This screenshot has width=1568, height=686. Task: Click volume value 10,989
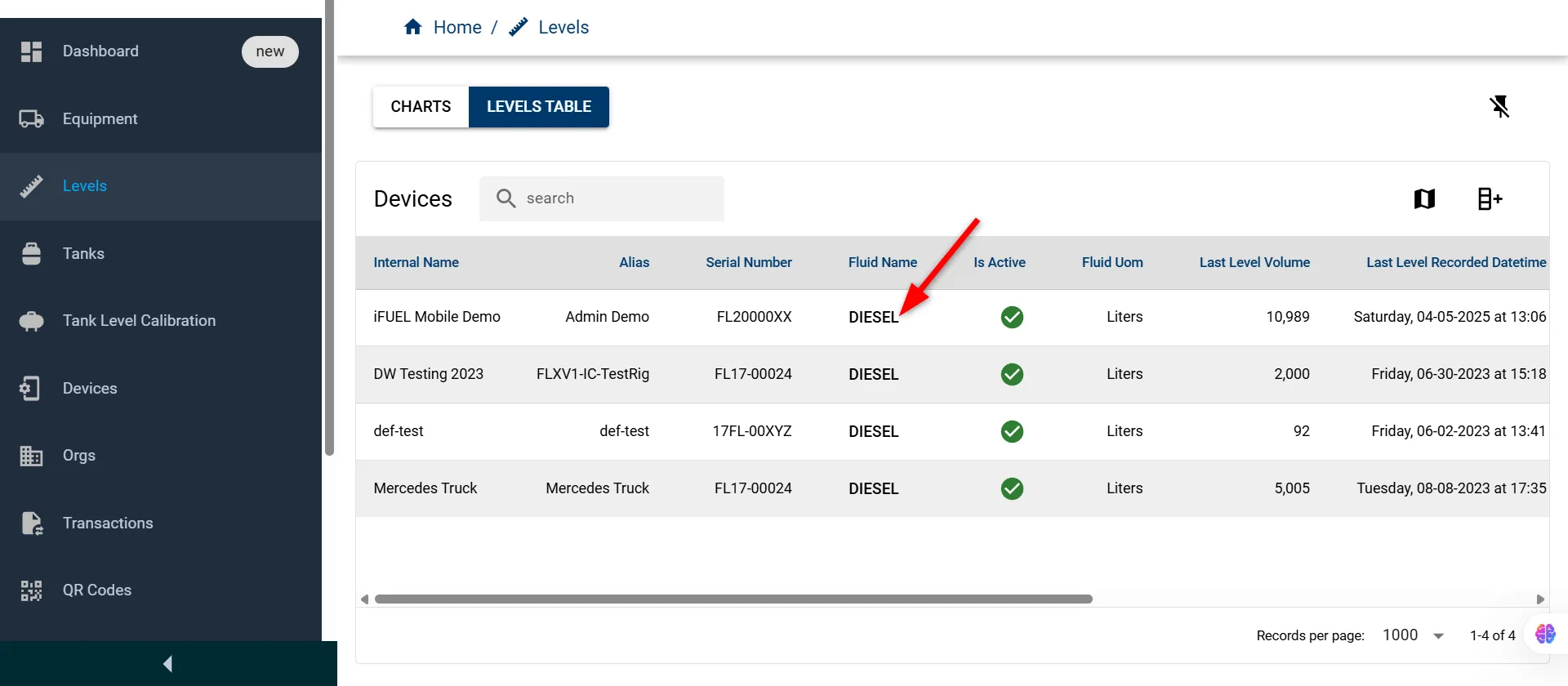[x=1288, y=317]
